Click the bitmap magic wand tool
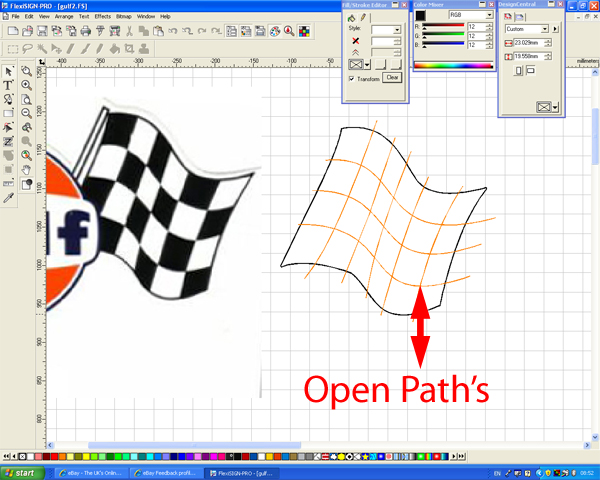The image size is (600, 480). point(42,49)
